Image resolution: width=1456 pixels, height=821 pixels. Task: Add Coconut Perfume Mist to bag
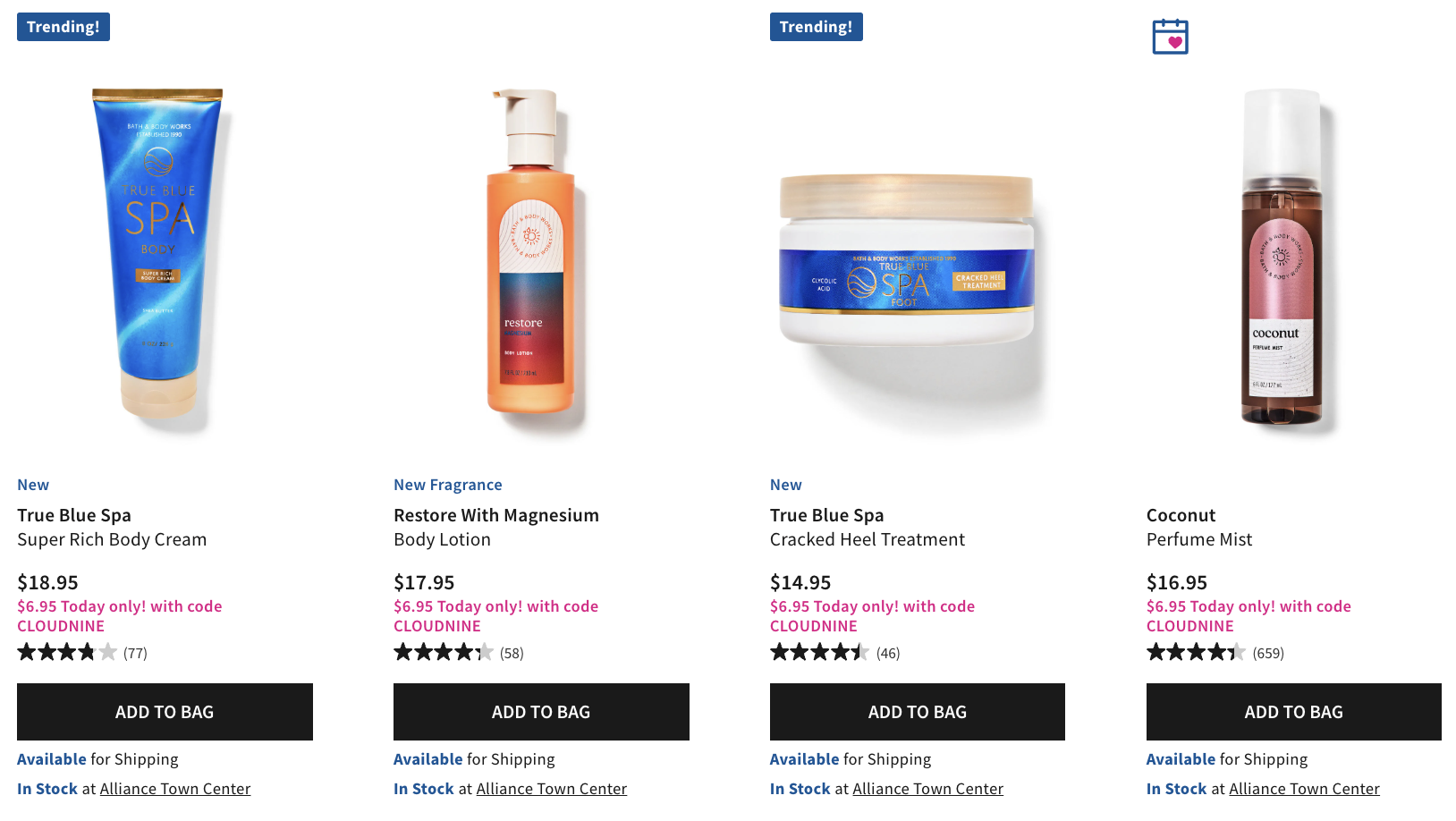[1294, 712]
